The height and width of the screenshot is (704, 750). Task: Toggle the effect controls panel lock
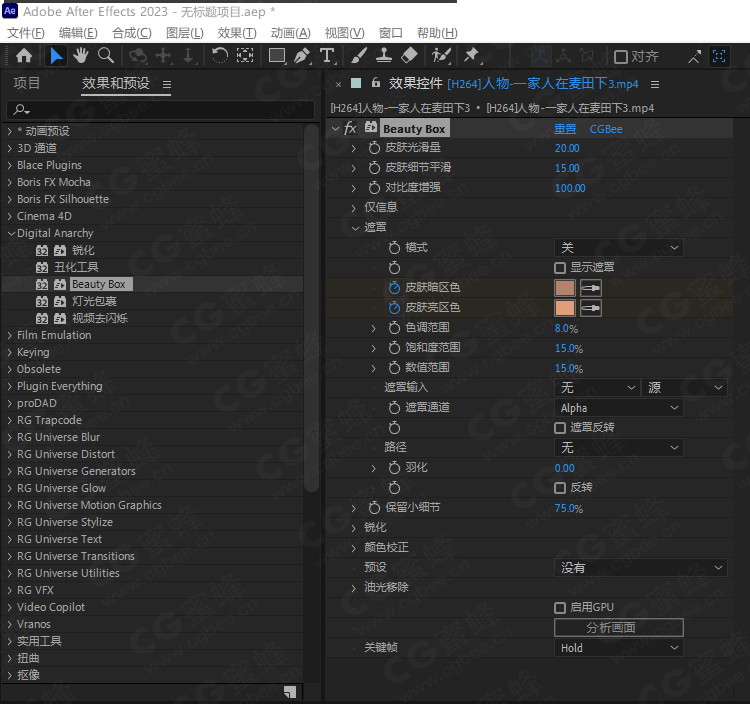click(376, 83)
